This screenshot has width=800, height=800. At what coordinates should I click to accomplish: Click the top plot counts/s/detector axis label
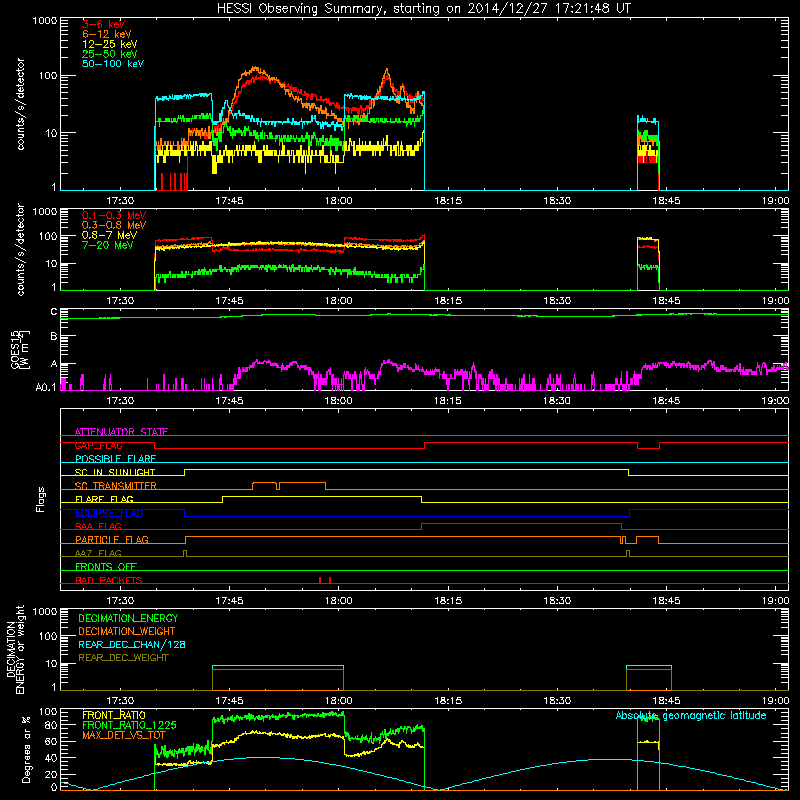coord(20,104)
